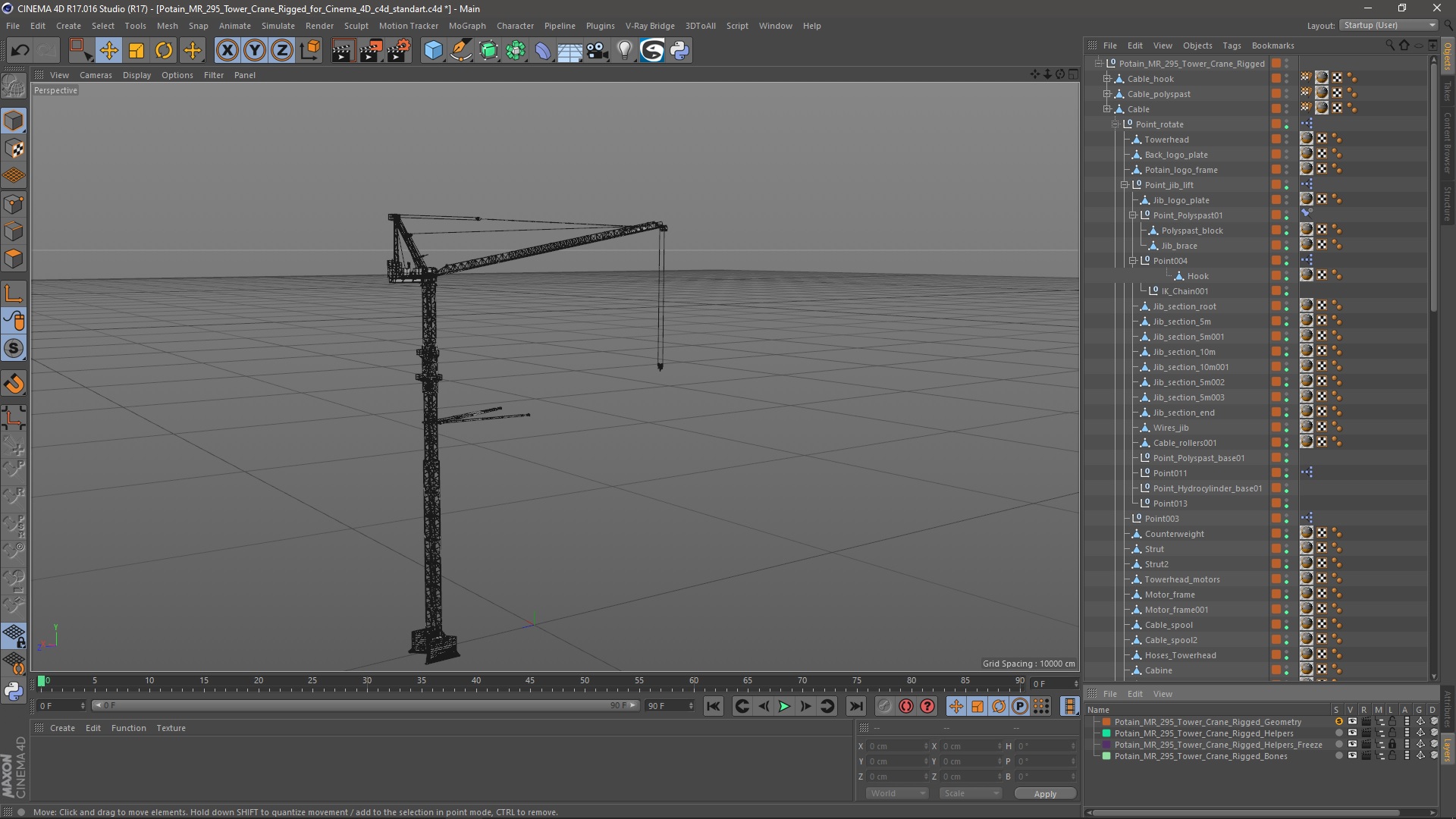
Task: Play the animation forward
Action: point(784,706)
